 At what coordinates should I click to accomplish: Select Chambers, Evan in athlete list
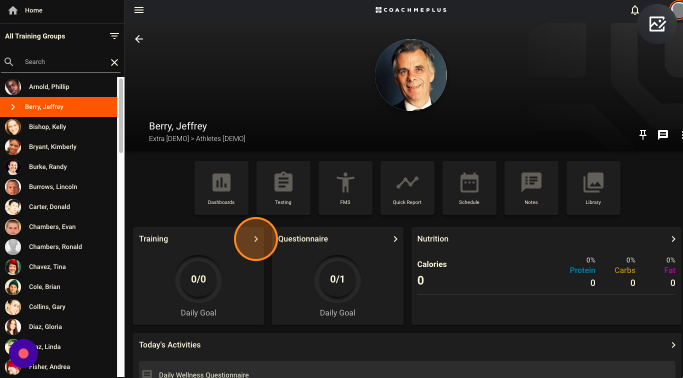(x=58, y=227)
